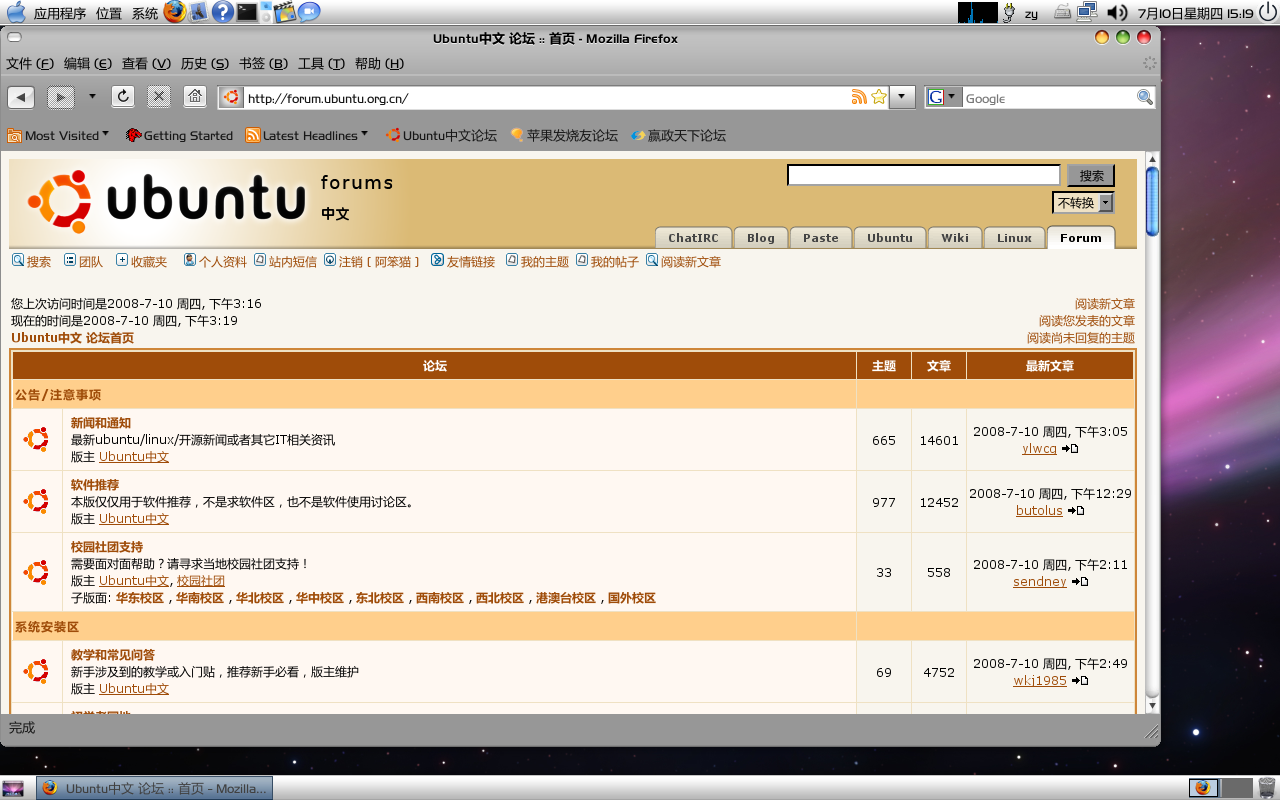1280x800 pixels.
Task: Click the Firefox window button in taskbar
Action: coord(155,788)
